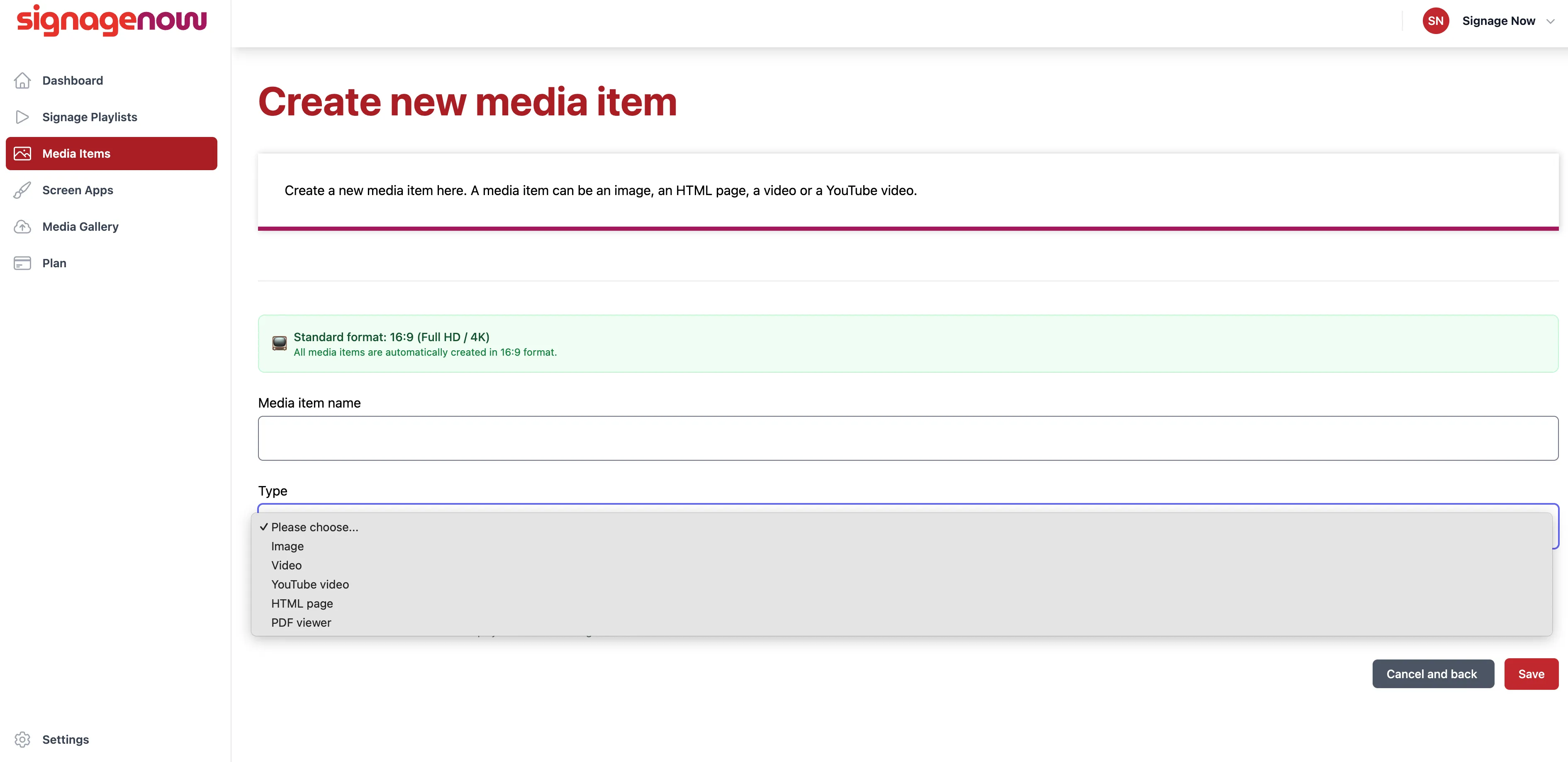Choose HTML page in Type list
Viewport: 1568px width, 762px height.
click(x=901, y=603)
